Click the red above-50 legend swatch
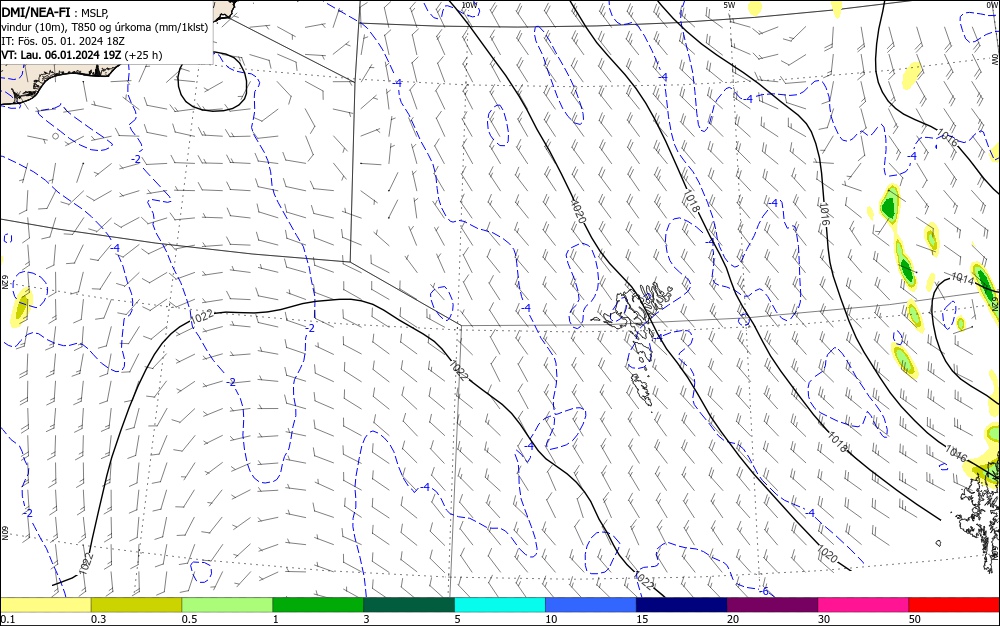The width and height of the screenshot is (1000, 626). pyautogui.click(x=954, y=605)
